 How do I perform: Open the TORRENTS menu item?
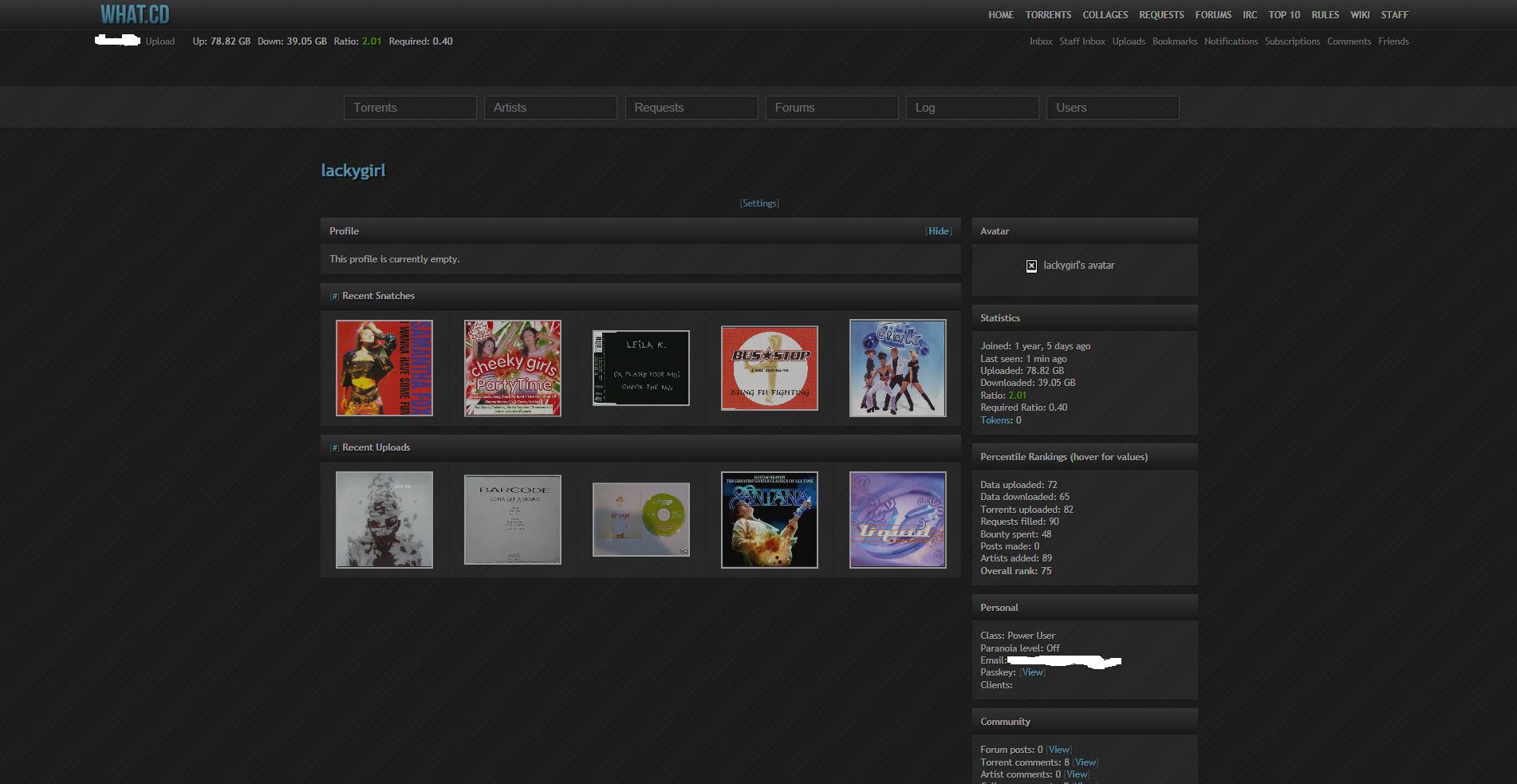[1048, 15]
